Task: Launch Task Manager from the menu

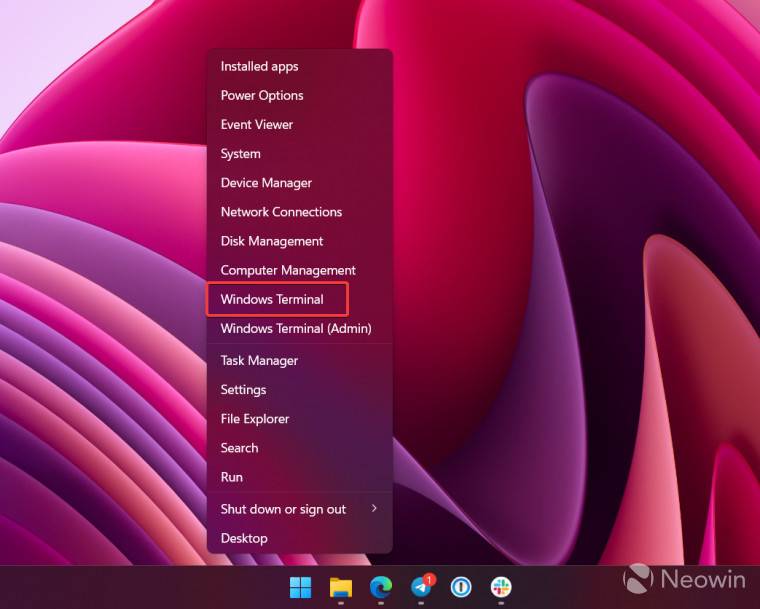Action: pyautogui.click(x=259, y=360)
